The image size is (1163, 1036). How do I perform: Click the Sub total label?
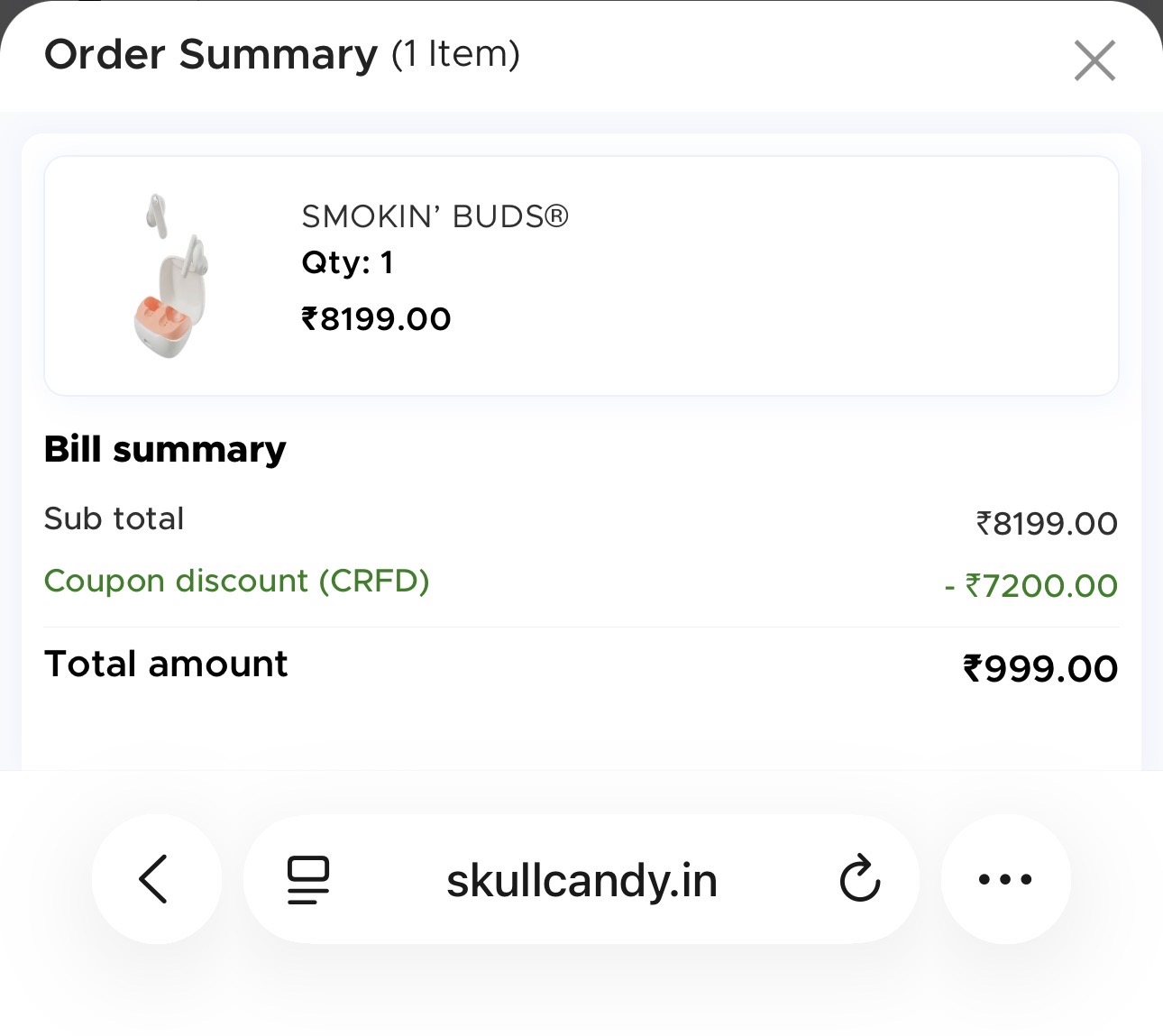click(114, 519)
